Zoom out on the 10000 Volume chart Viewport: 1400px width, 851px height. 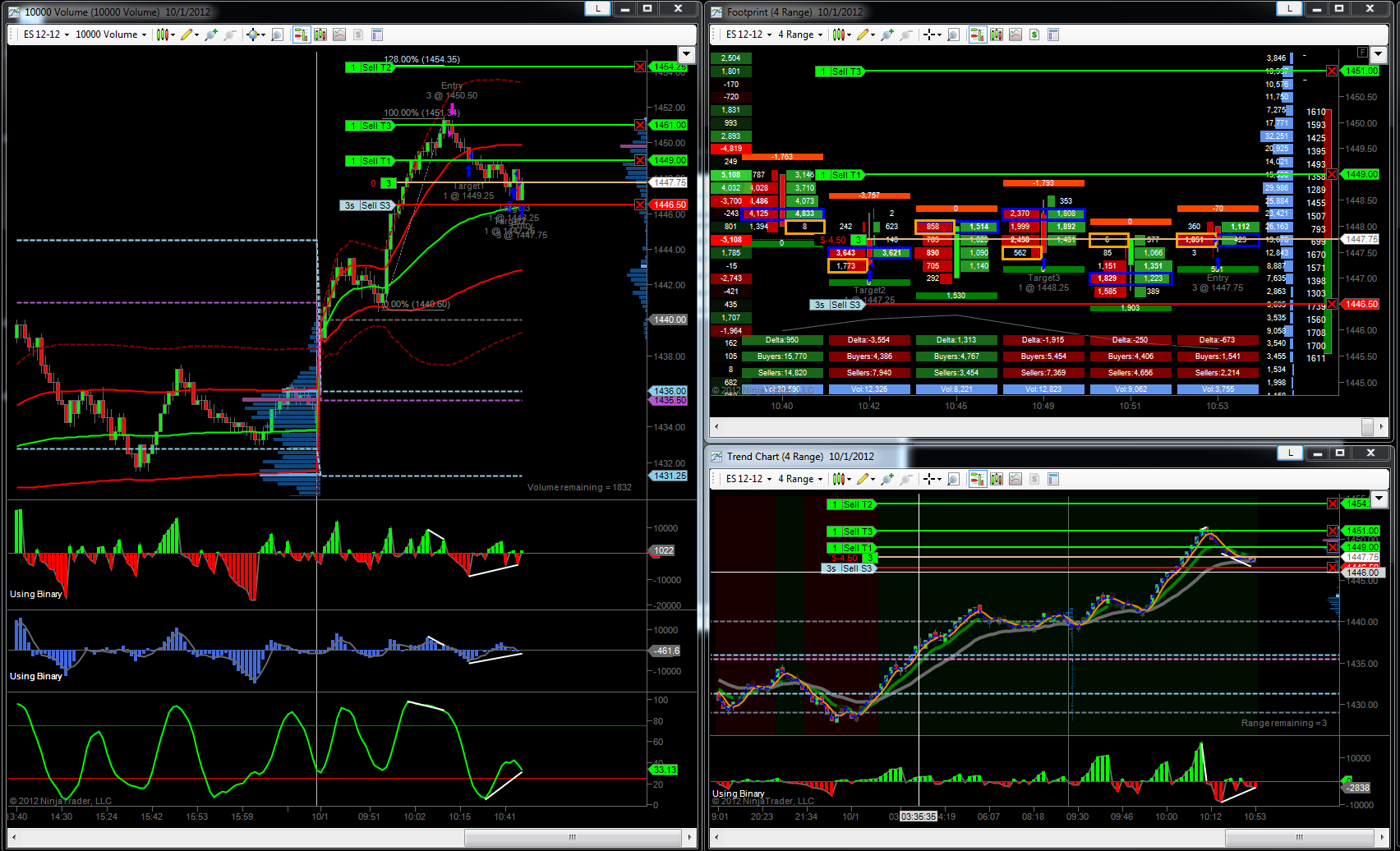pos(230,34)
